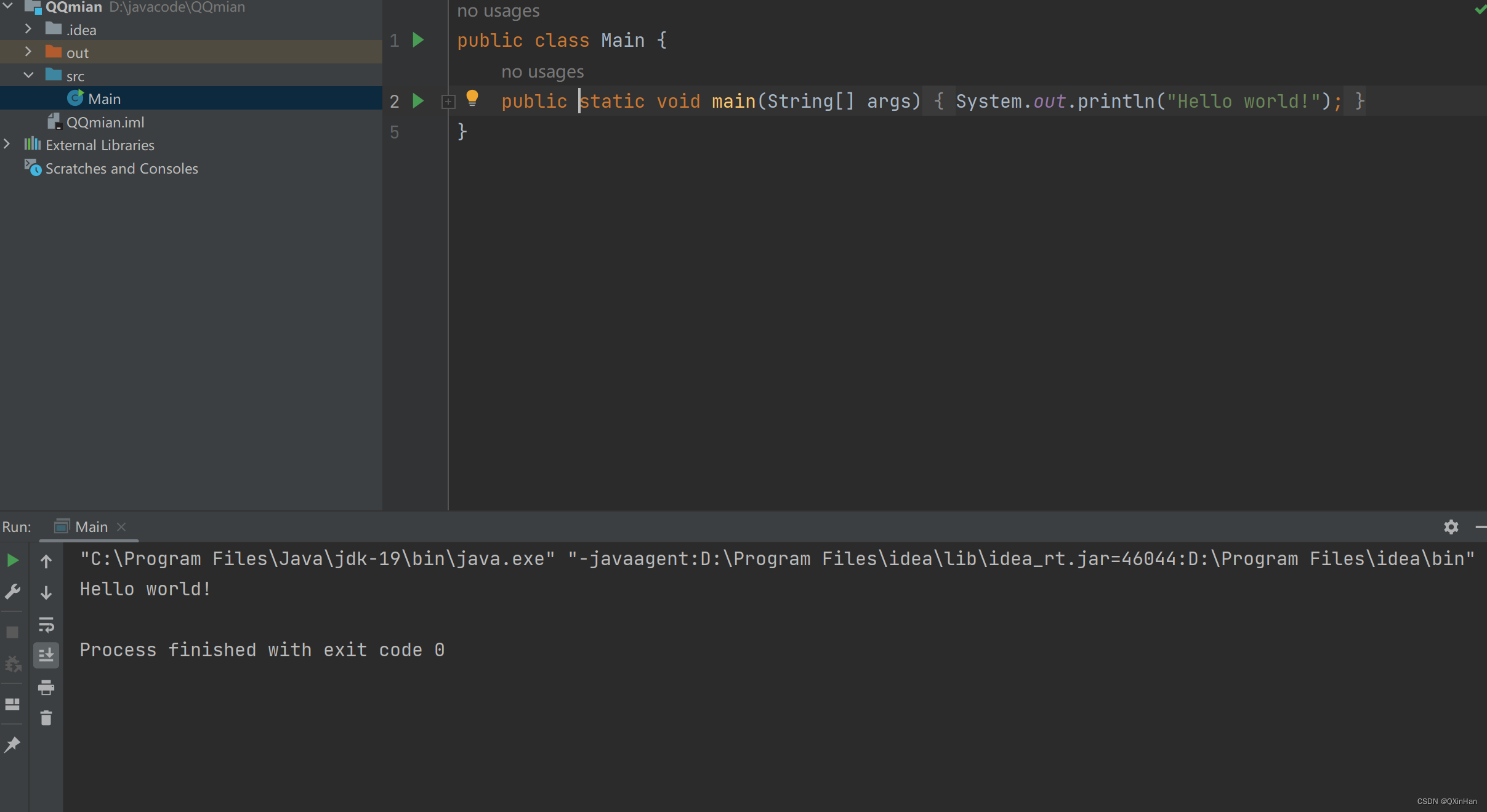The width and height of the screenshot is (1487, 812).
Task: Expand the out folder
Action: [x=28, y=52]
